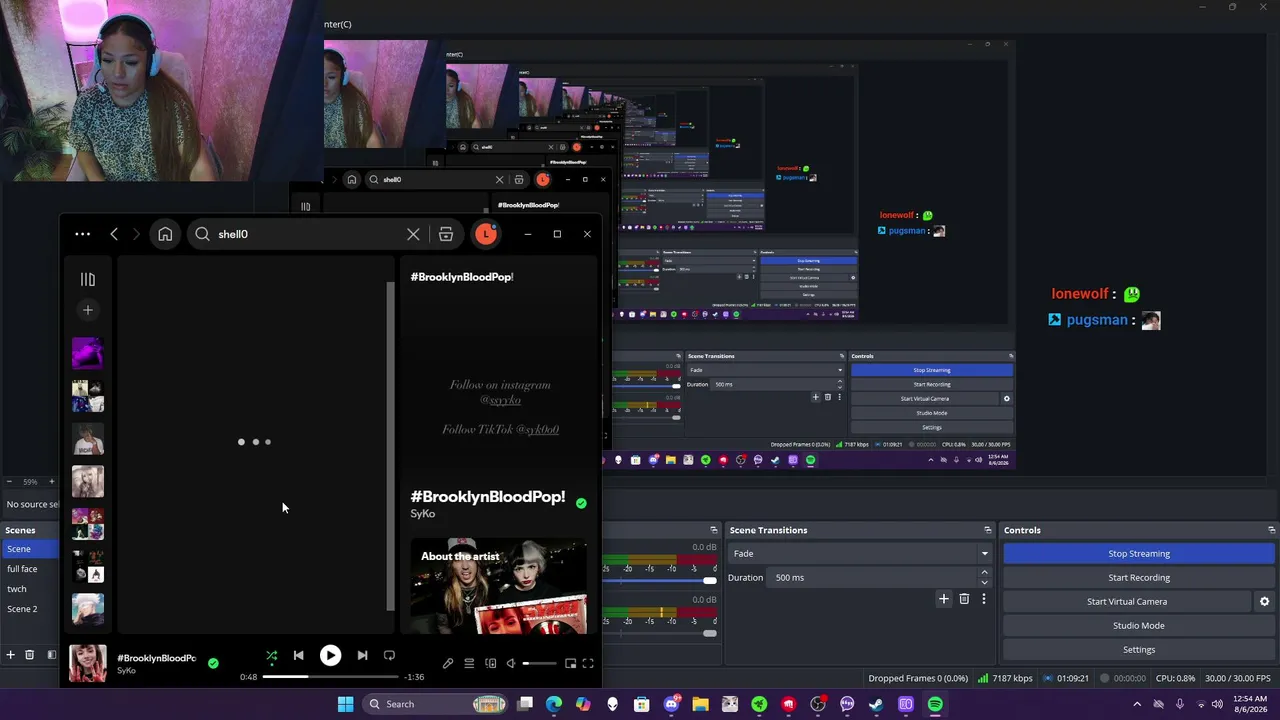Increase transition duration with up arrow
1280x720 pixels.
point(985,573)
